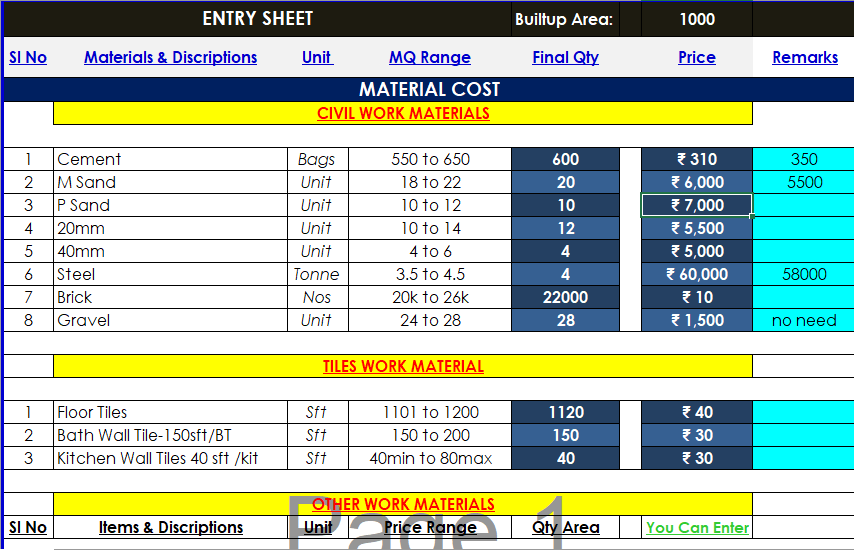
Task: Select the Brick price ₹ 10
Action: pyautogui.click(x=697, y=297)
